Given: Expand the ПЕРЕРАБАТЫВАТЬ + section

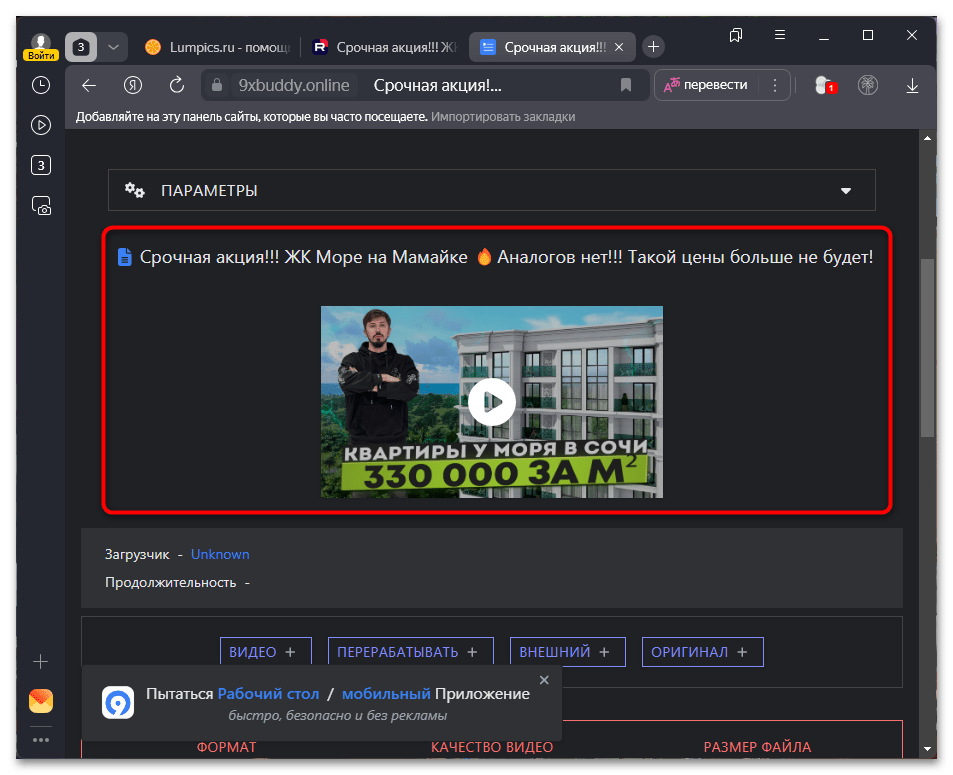Looking at the screenshot, I should [x=411, y=652].
